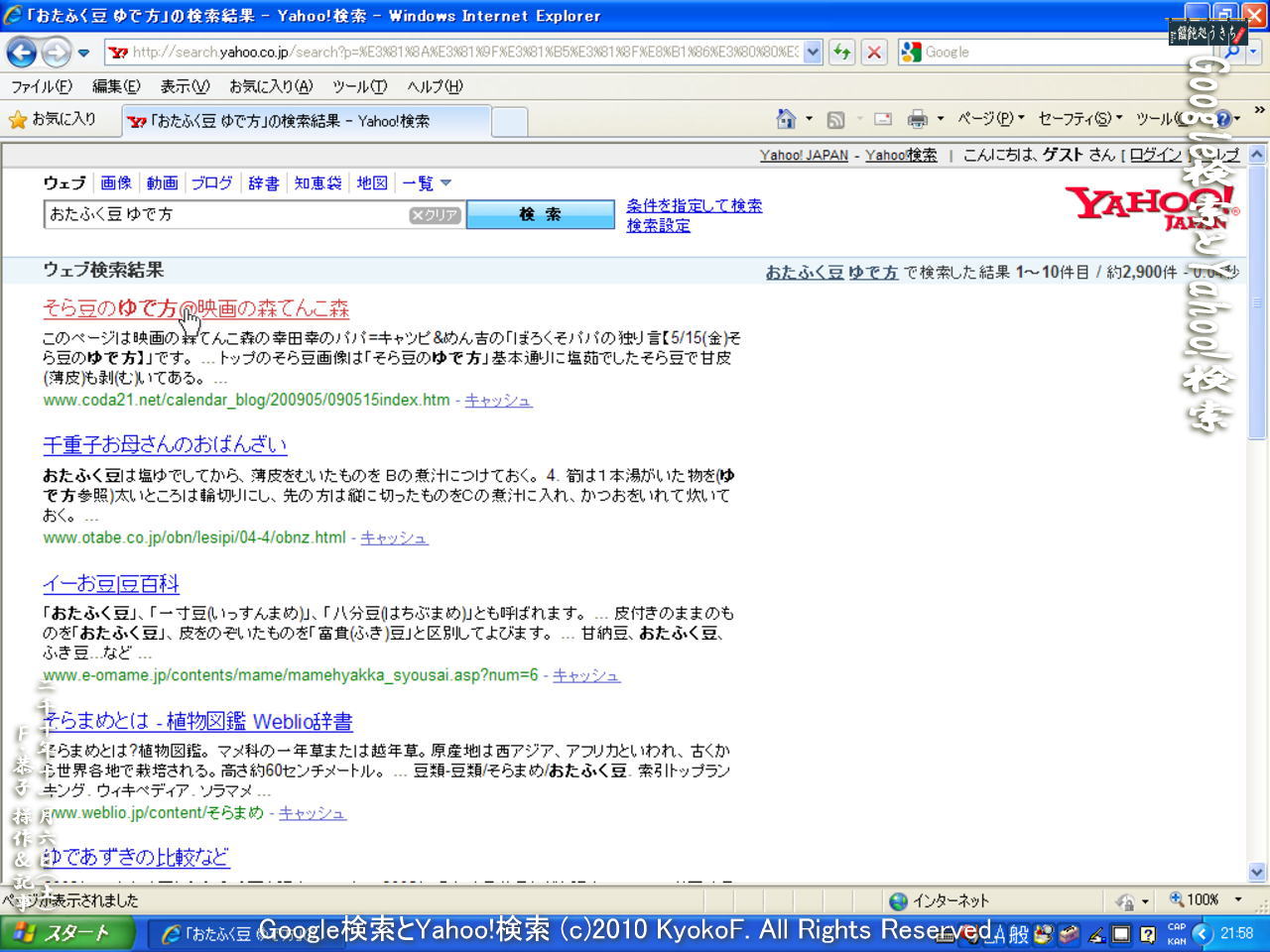Open the 編集(E) menu
Viewport: 1270px width, 952px height.
116,86
